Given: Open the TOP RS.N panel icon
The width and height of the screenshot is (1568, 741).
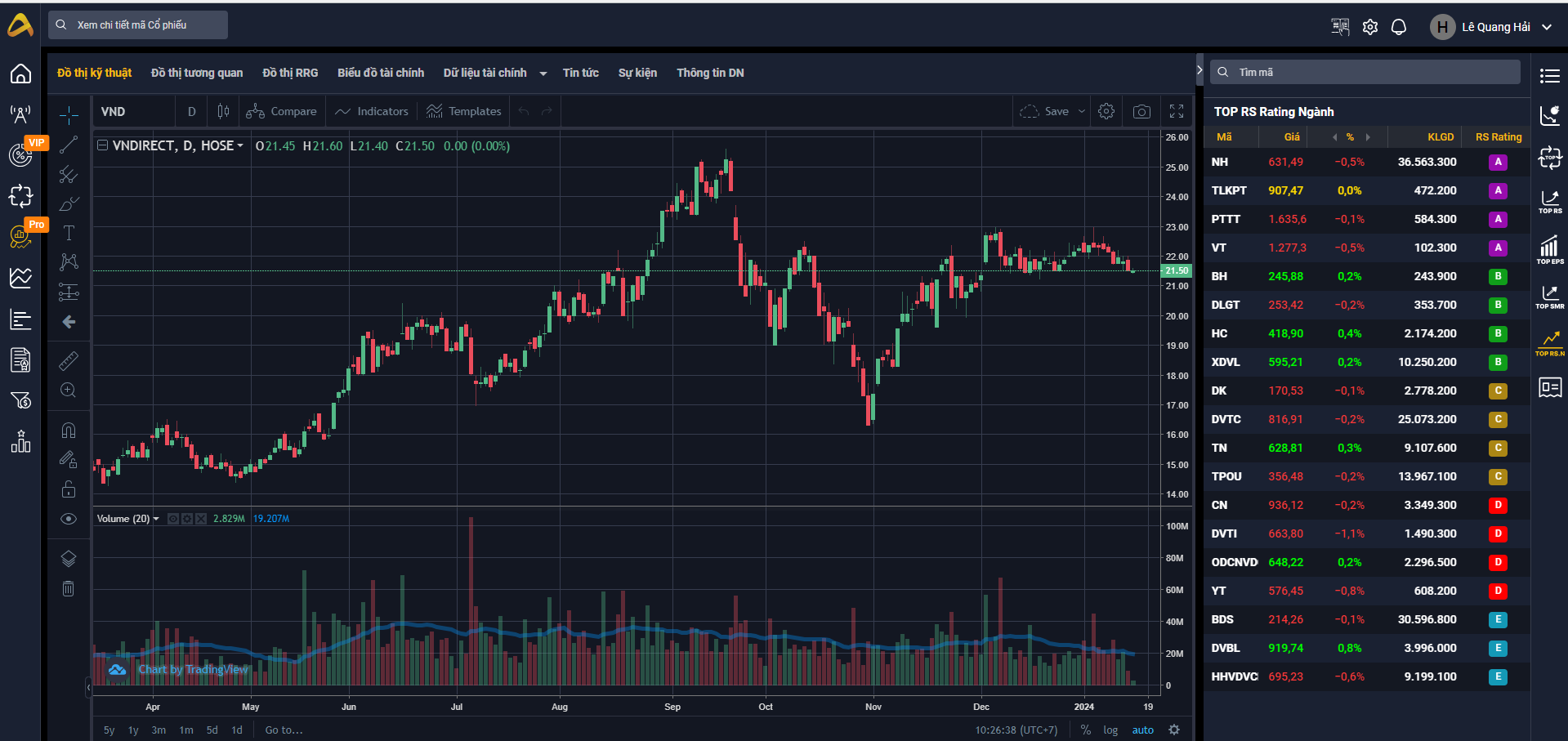Looking at the screenshot, I should click(1550, 343).
